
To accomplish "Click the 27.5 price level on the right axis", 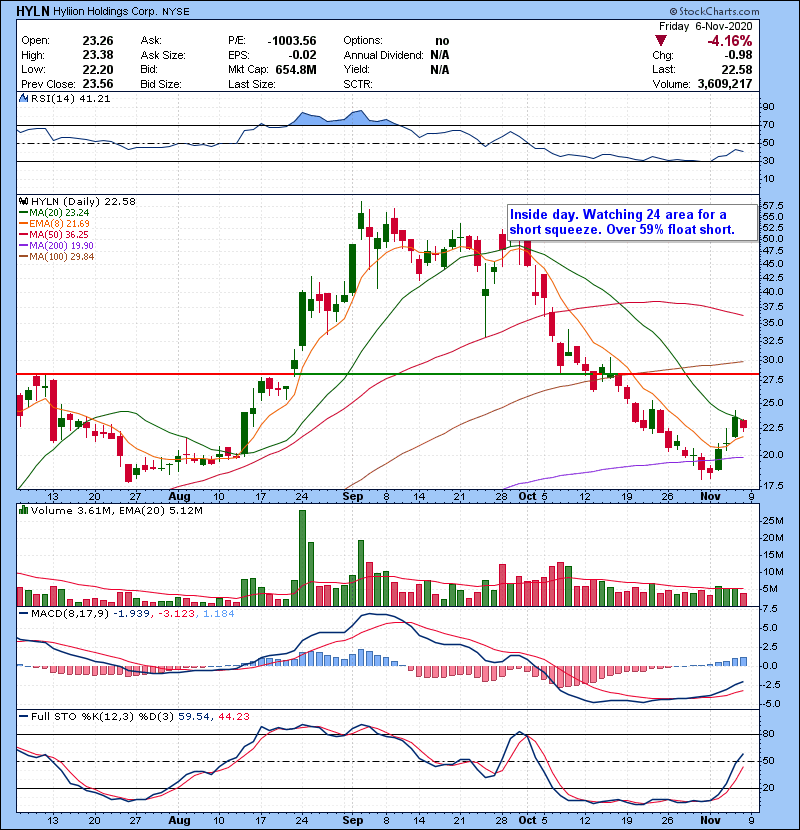I will coord(774,380).
